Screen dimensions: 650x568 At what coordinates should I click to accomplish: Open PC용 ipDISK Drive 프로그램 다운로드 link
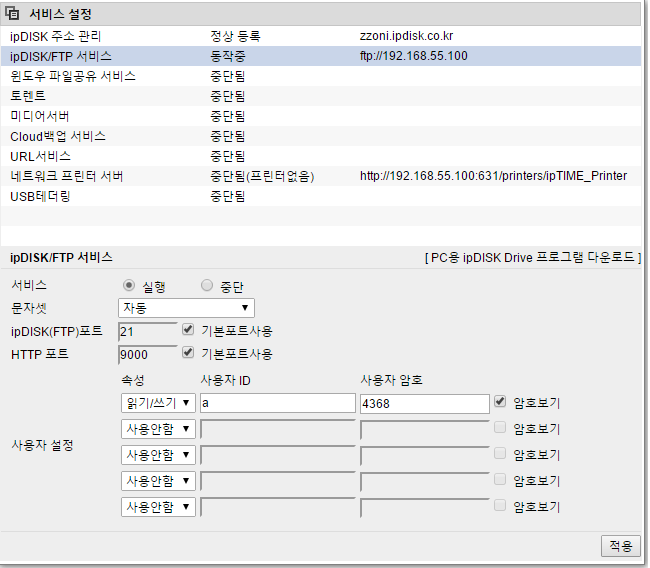[533, 257]
